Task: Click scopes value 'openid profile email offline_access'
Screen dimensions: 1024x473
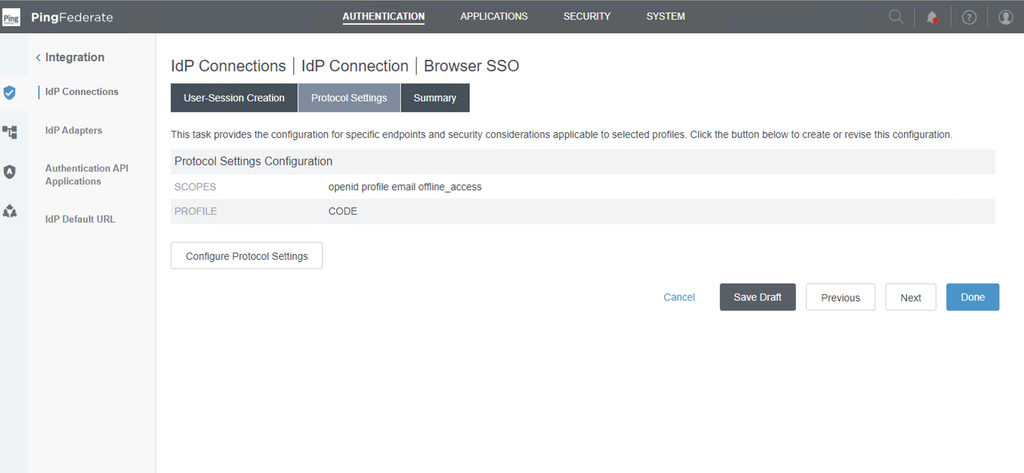Action: 405,187
